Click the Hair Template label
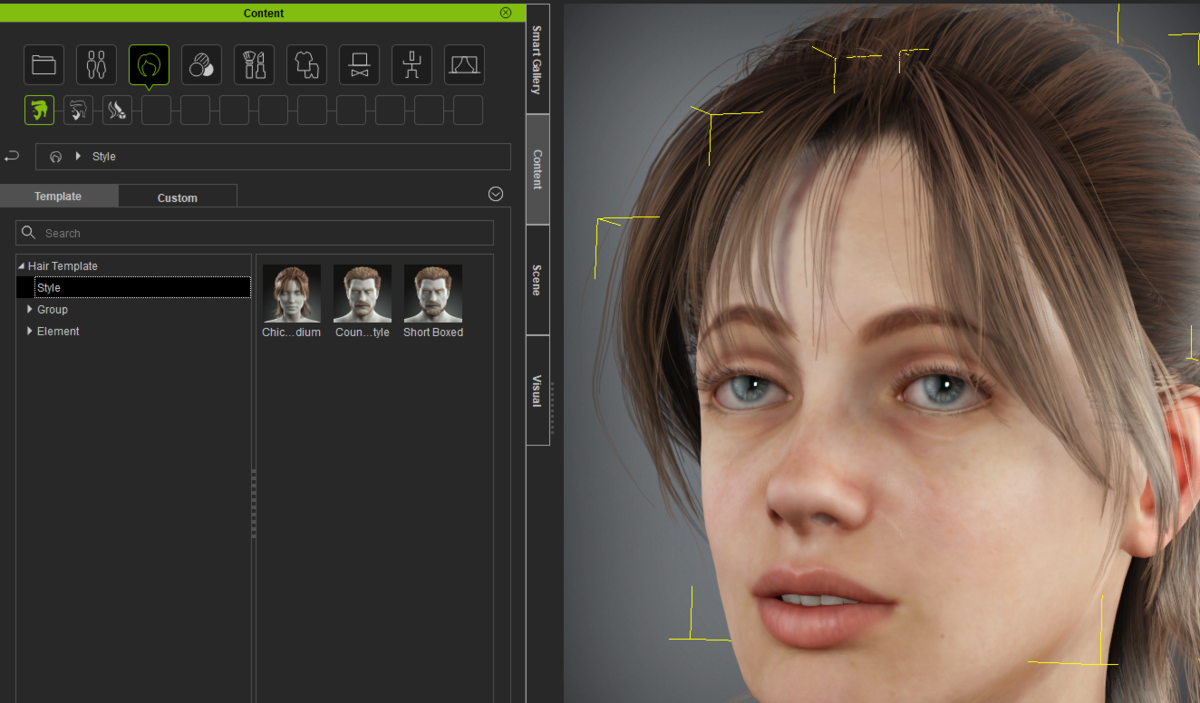This screenshot has width=1200, height=703. tap(63, 266)
